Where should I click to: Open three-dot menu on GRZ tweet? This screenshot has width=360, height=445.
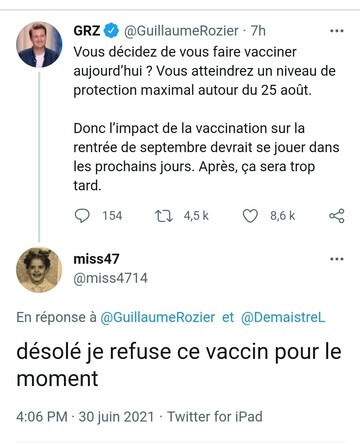pos(337,31)
